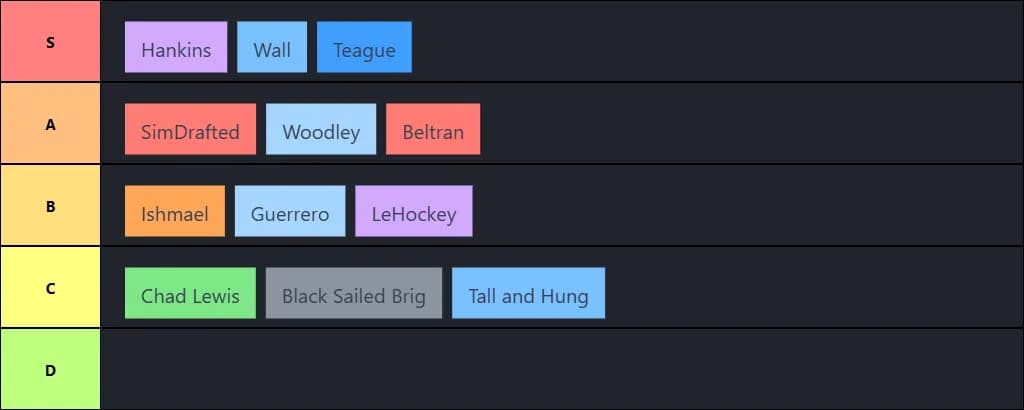
Task: Select the Wall item
Action: click(272, 47)
